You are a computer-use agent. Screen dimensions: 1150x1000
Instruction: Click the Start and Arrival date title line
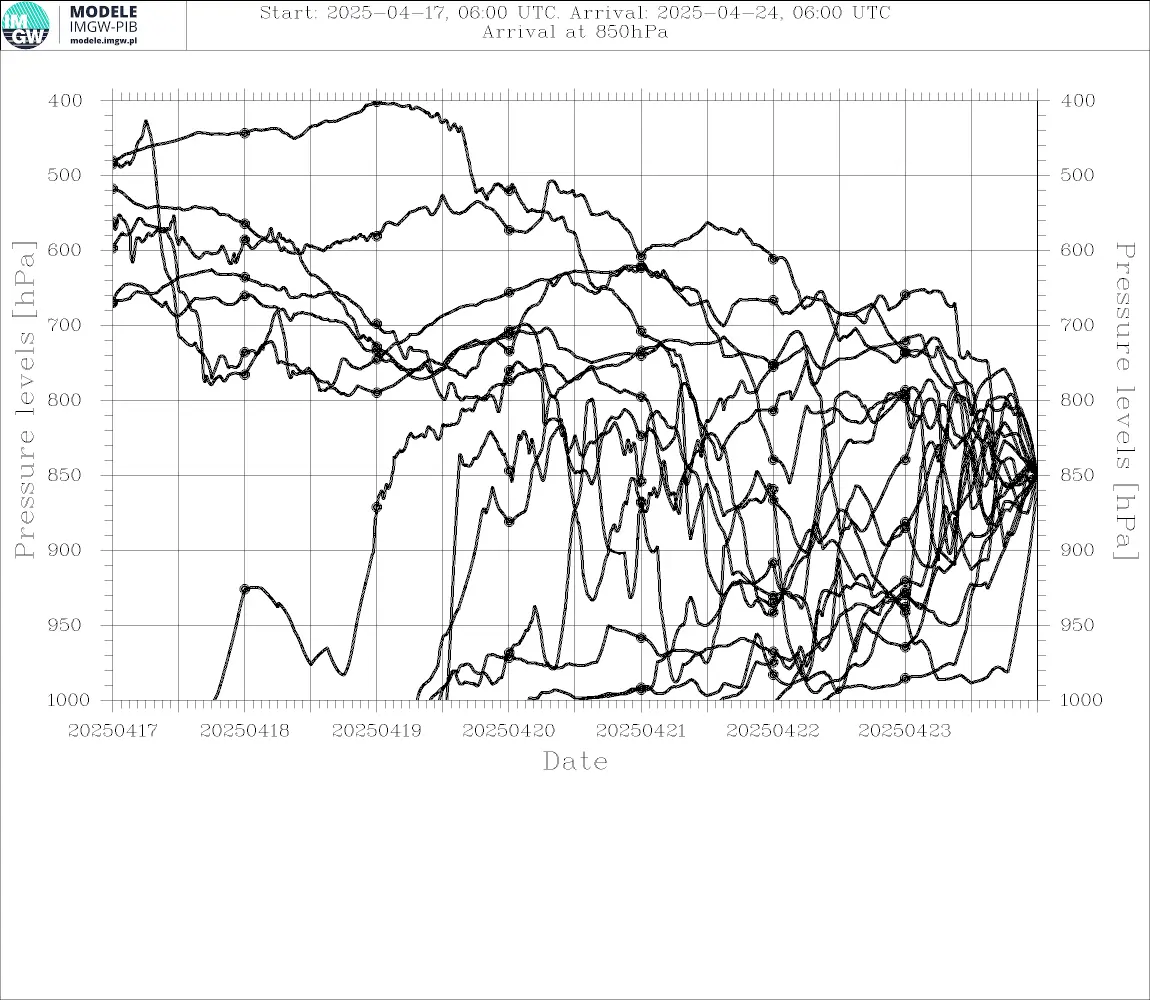click(x=575, y=13)
